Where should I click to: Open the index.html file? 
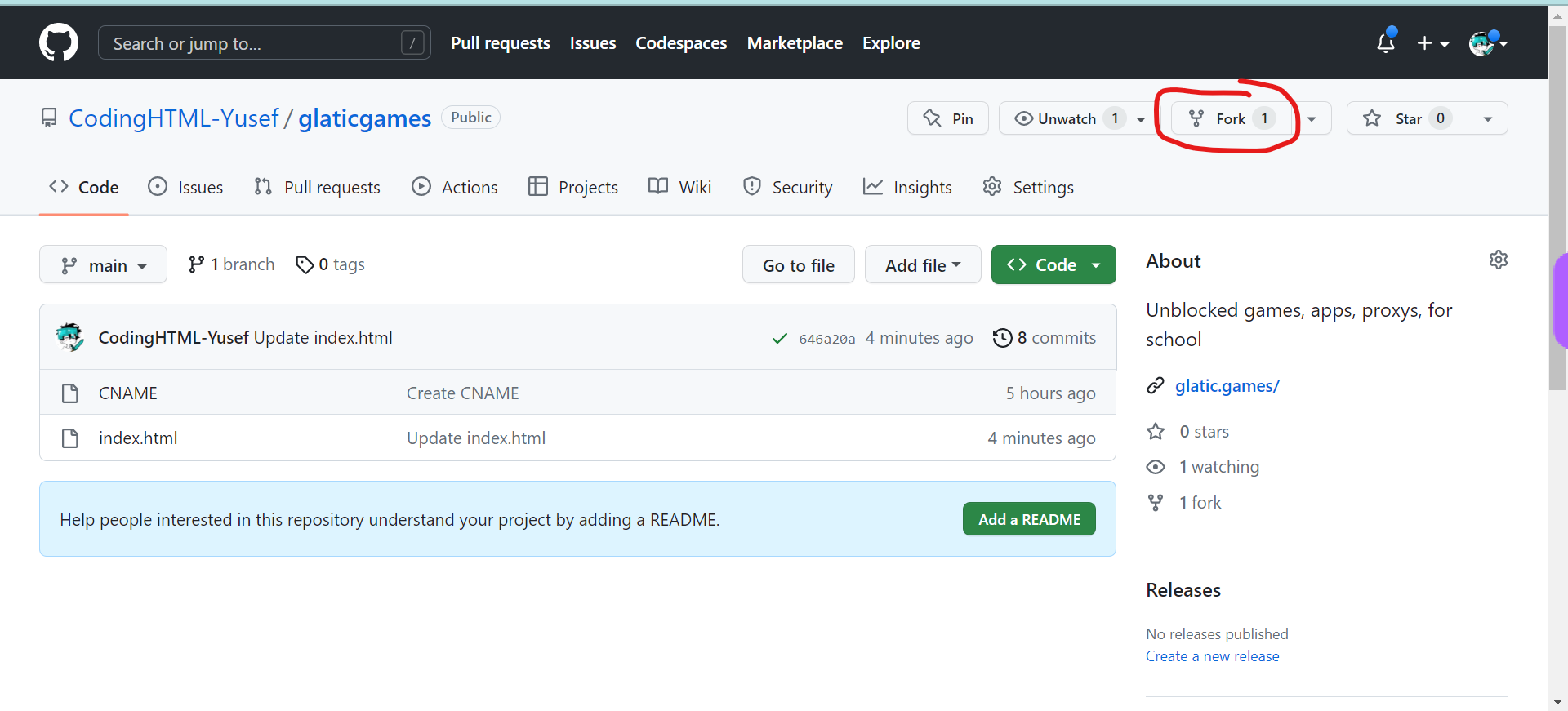(x=138, y=438)
